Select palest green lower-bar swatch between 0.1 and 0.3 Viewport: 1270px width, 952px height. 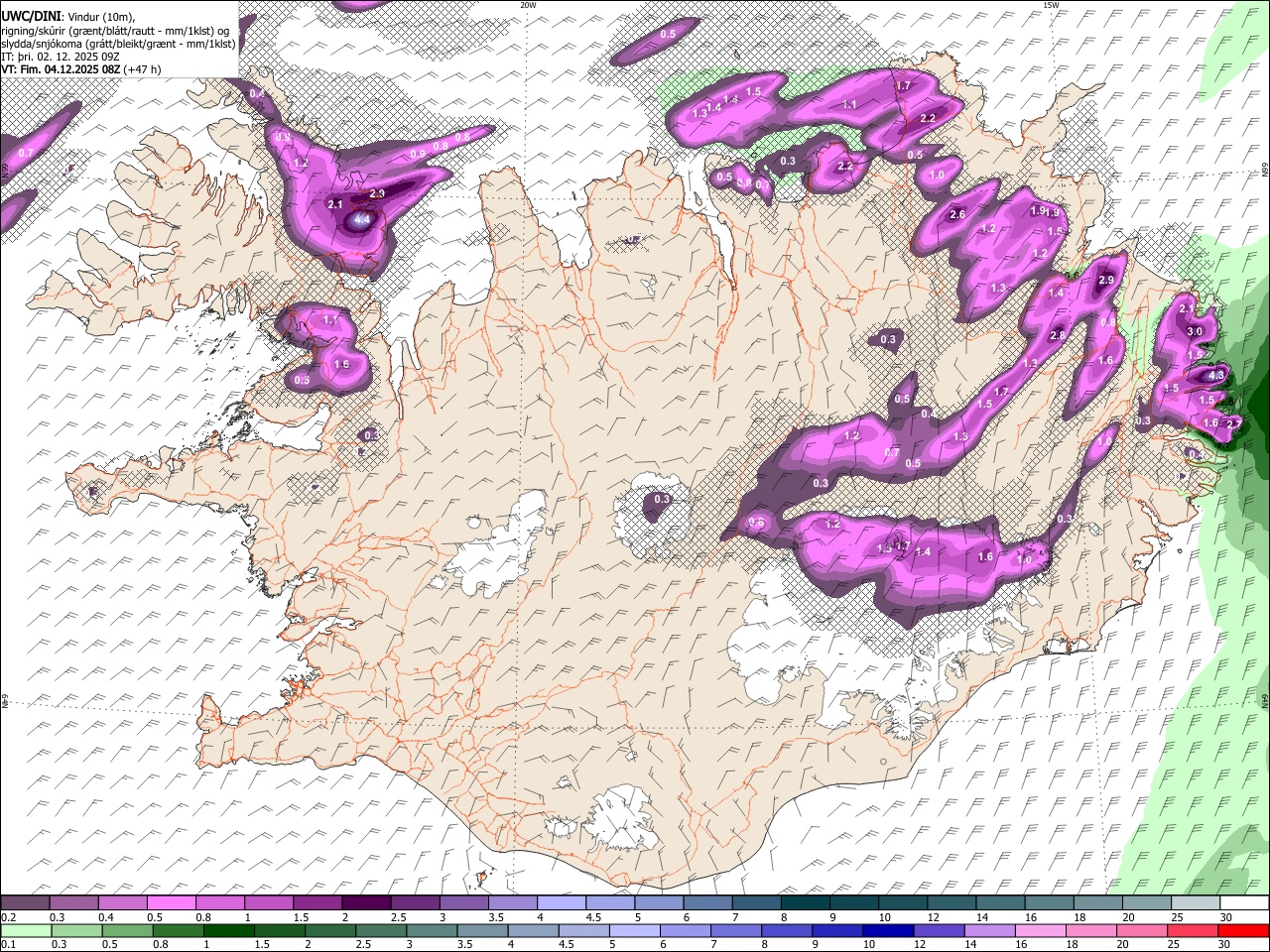tap(26, 931)
